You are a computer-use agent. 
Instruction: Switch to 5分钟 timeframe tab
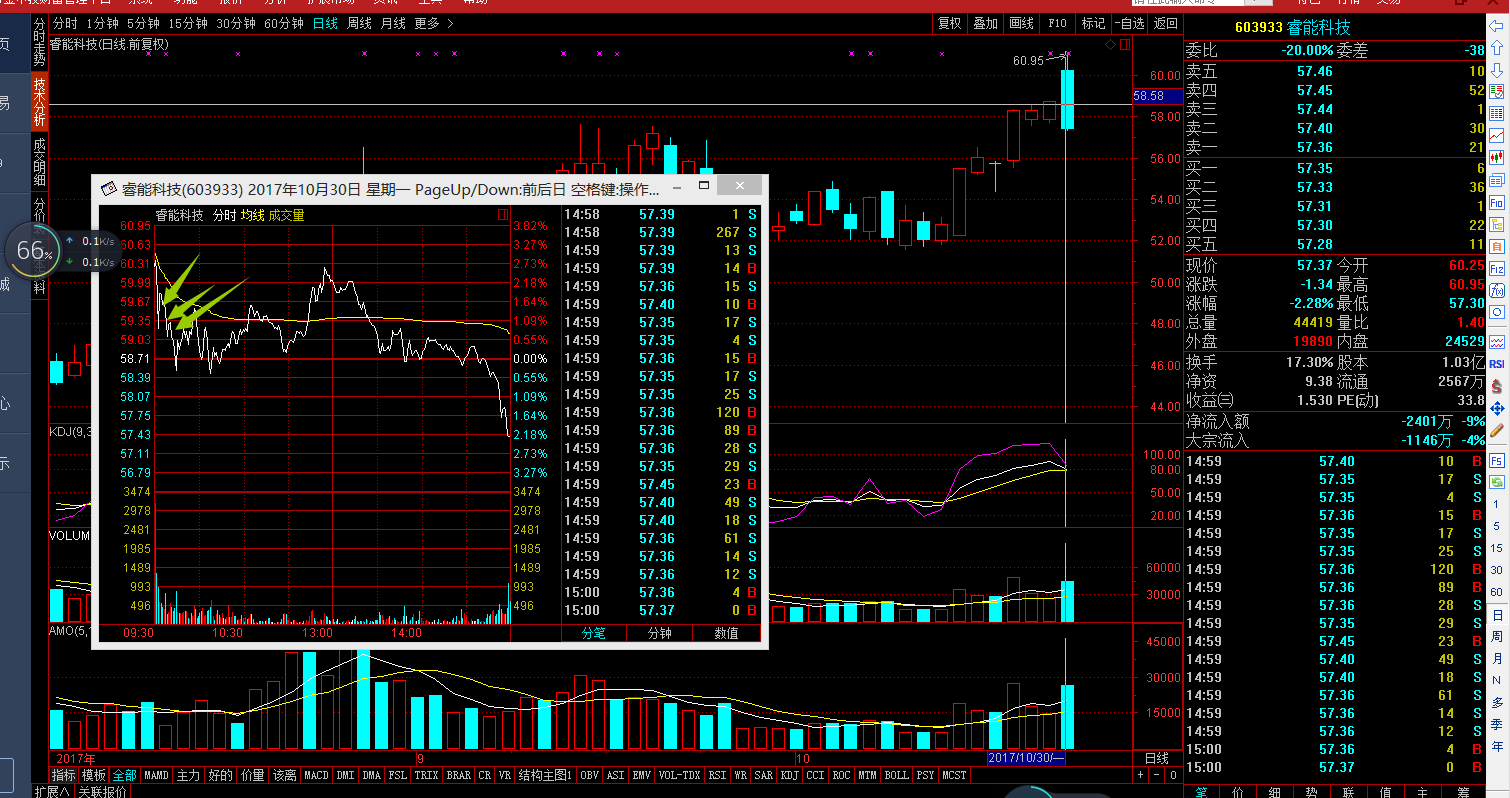143,23
